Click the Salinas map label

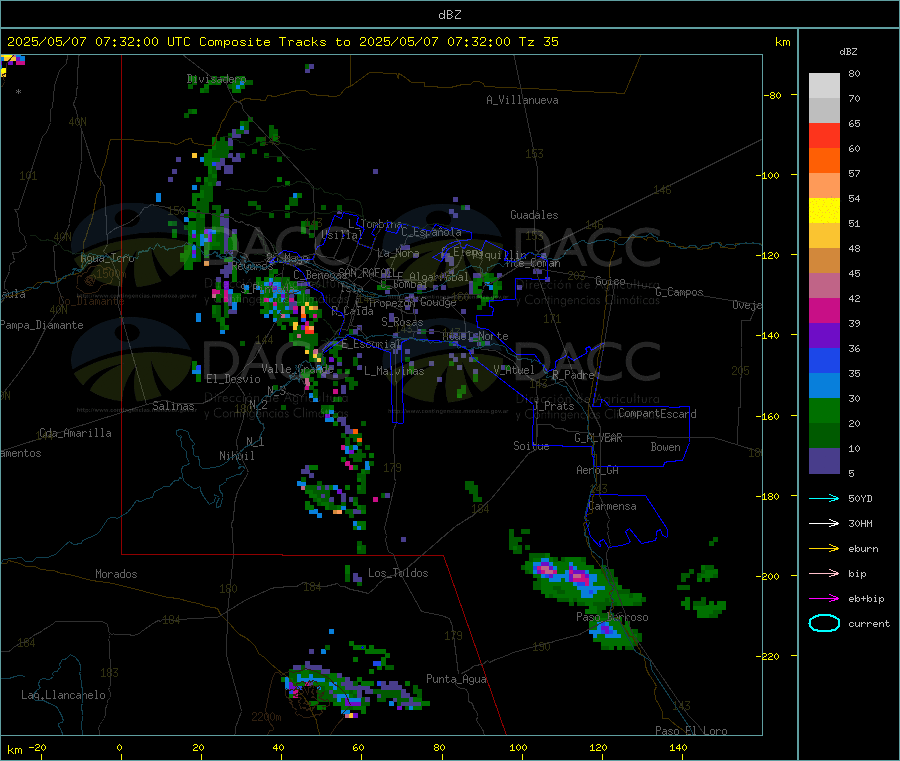pos(173,406)
